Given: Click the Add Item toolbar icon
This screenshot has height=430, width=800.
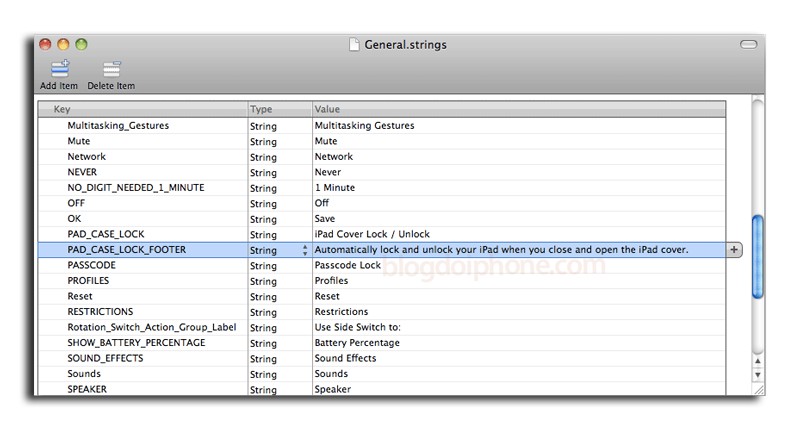Looking at the screenshot, I should [x=59, y=69].
